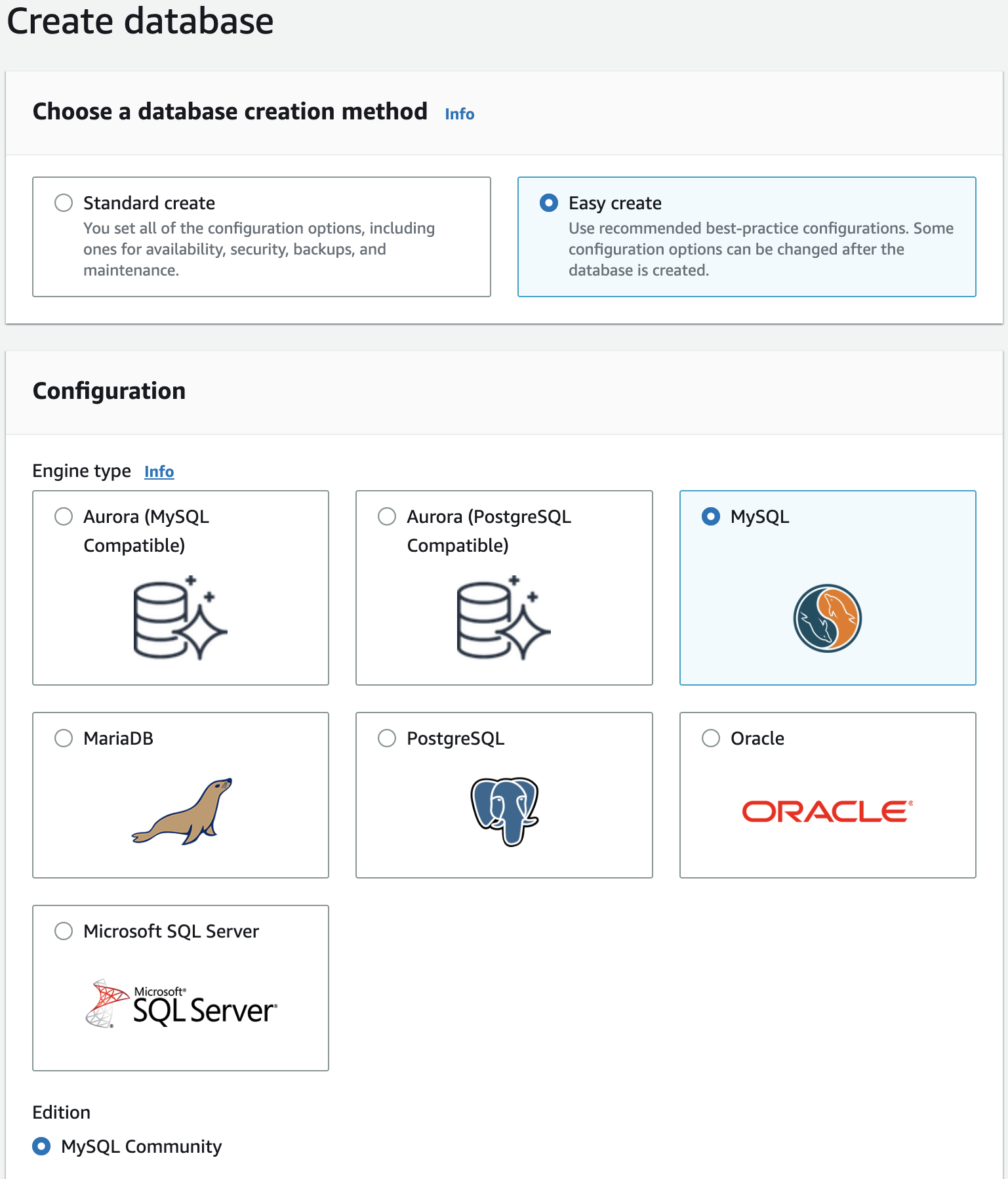
Task: Click the MariaDB seal logo
Action: [x=182, y=811]
